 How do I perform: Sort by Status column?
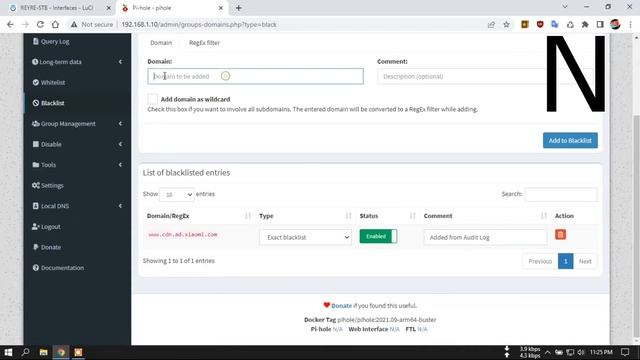[x=387, y=216]
